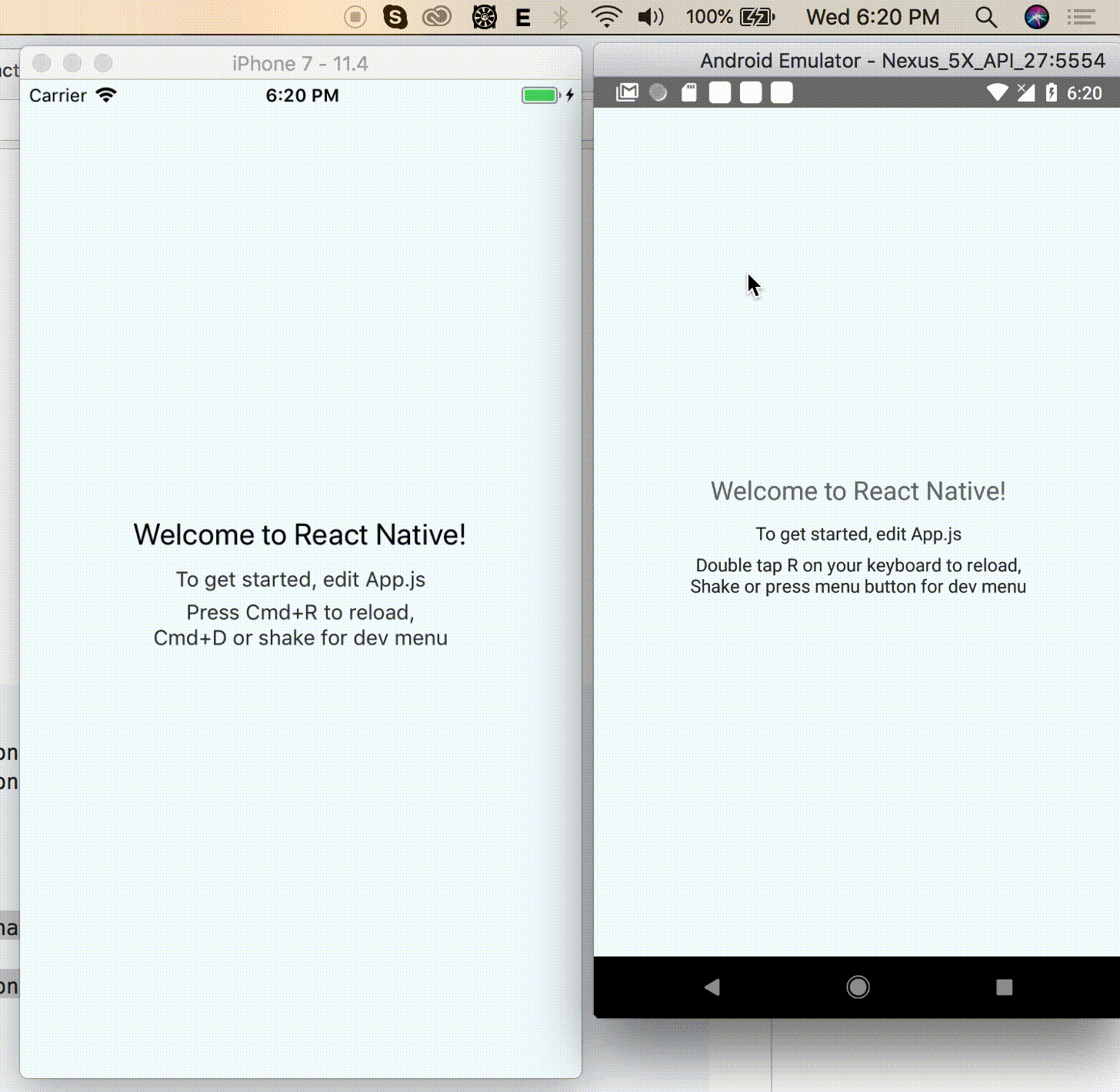Open Skype from the macOS menu bar

395,17
